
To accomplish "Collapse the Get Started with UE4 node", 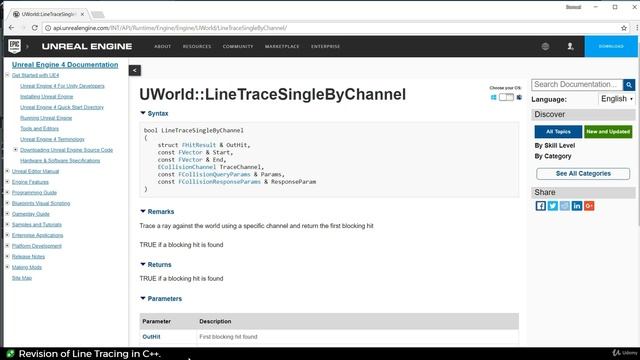I will click(x=7, y=75).
